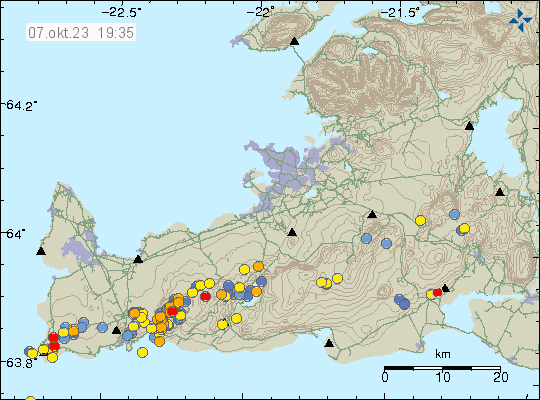Select the 63.8° latitude label
Image resolution: width=540 pixels, height=400 pixels.
21,363
